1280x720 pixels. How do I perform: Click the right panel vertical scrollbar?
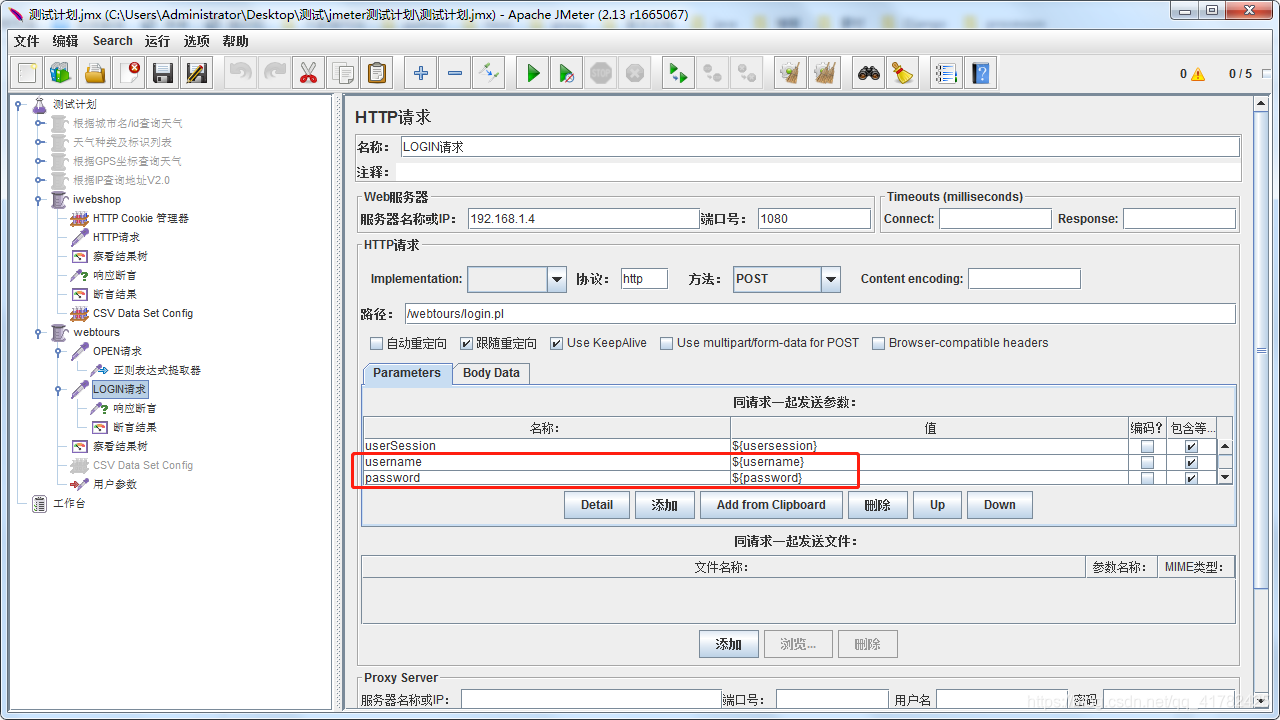tap(1261, 350)
